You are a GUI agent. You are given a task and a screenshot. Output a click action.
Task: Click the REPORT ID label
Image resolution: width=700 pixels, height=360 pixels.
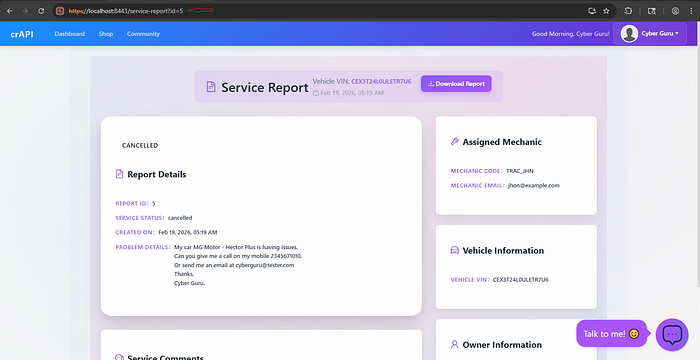[133, 203]
